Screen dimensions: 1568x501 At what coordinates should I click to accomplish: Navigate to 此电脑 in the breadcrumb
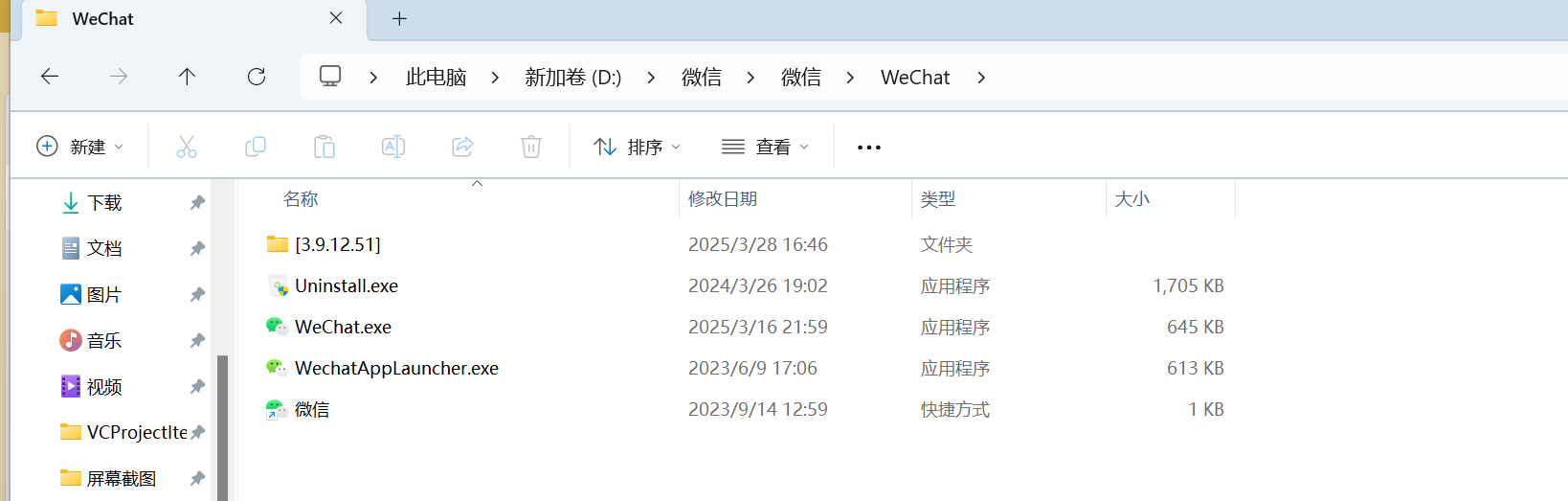pyautogui.click(x=437, y=77)
